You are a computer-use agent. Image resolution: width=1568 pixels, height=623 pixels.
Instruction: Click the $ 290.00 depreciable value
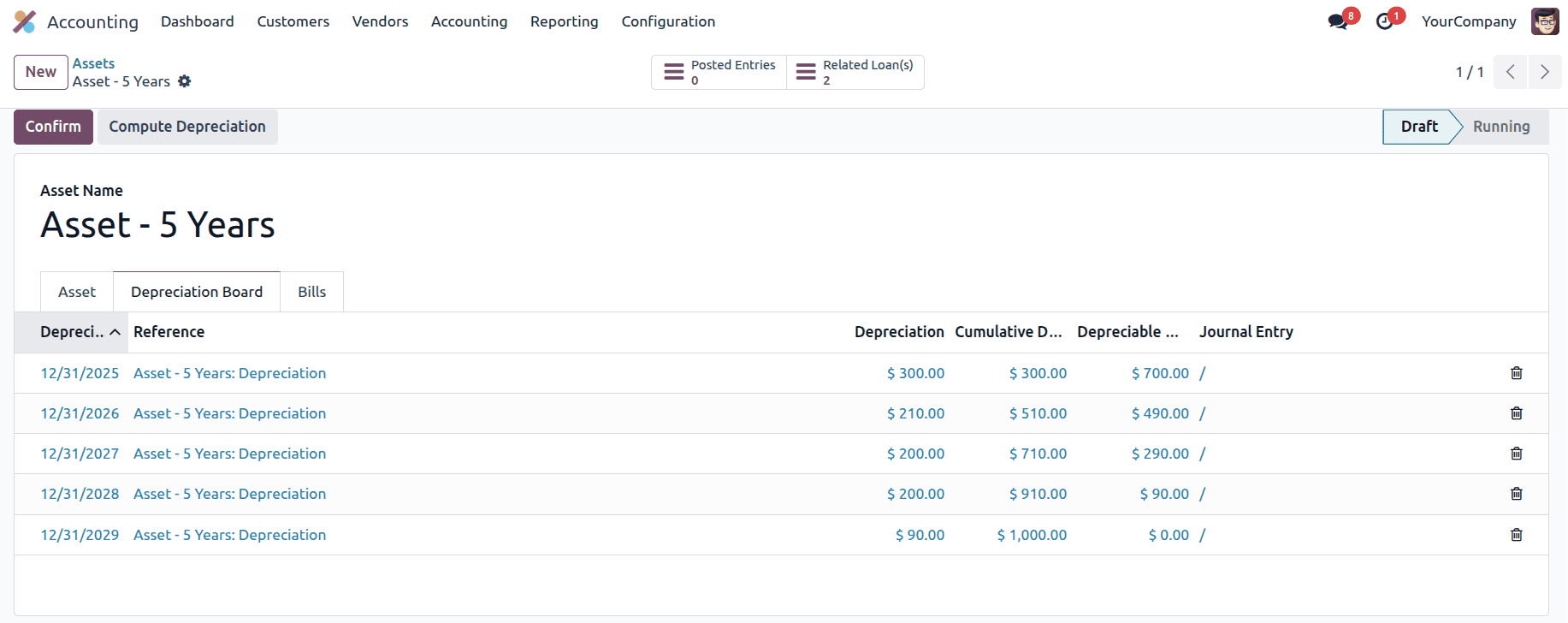click(1160, 454)
